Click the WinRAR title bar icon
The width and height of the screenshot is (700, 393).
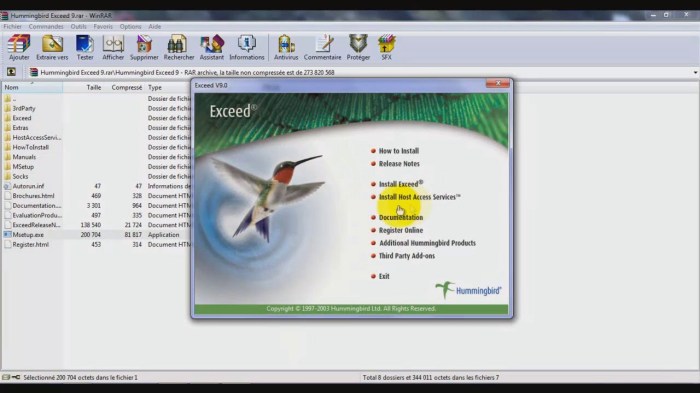(x=4, y=16)
